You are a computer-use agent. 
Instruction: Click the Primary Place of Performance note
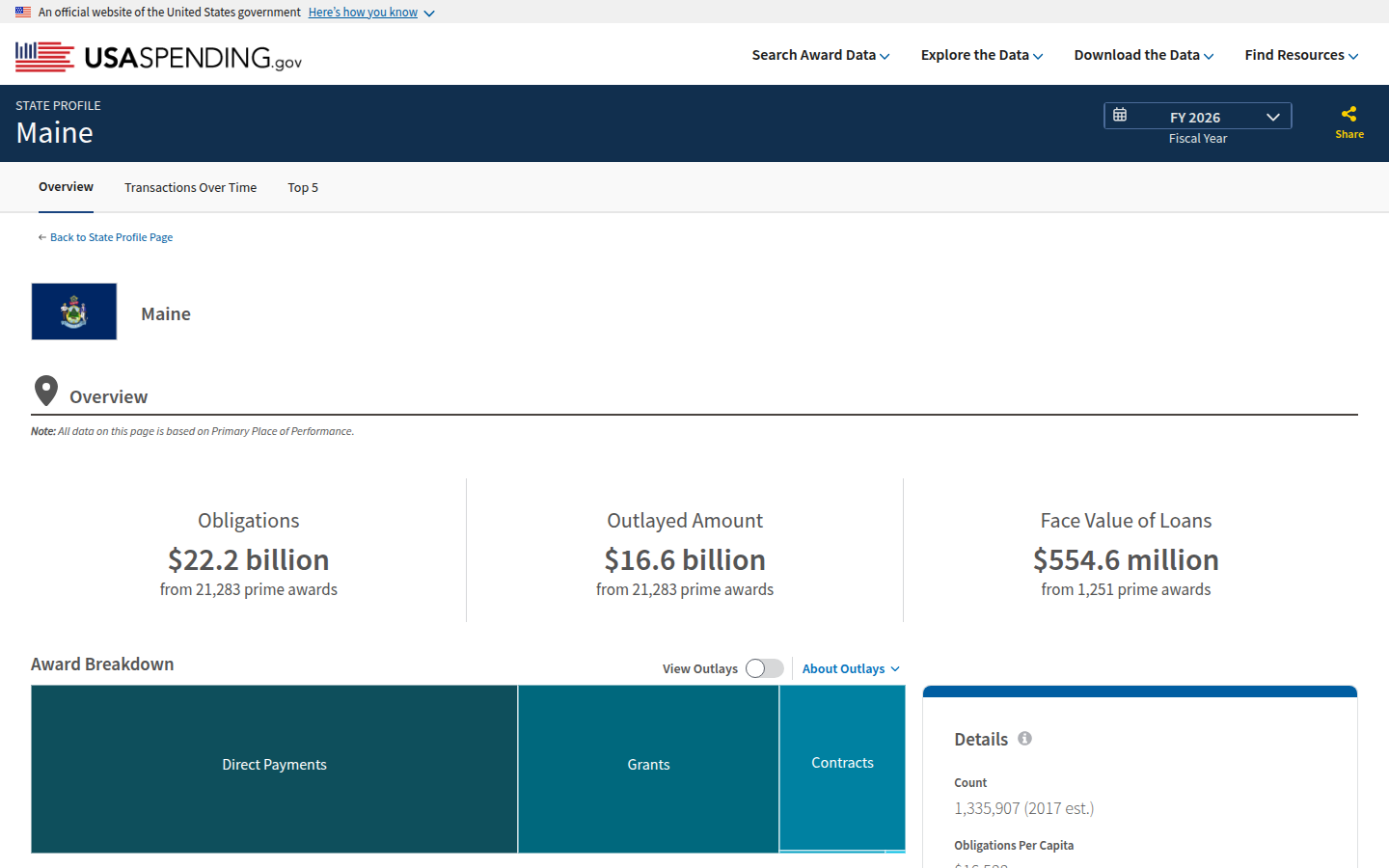tap(193, 431)
